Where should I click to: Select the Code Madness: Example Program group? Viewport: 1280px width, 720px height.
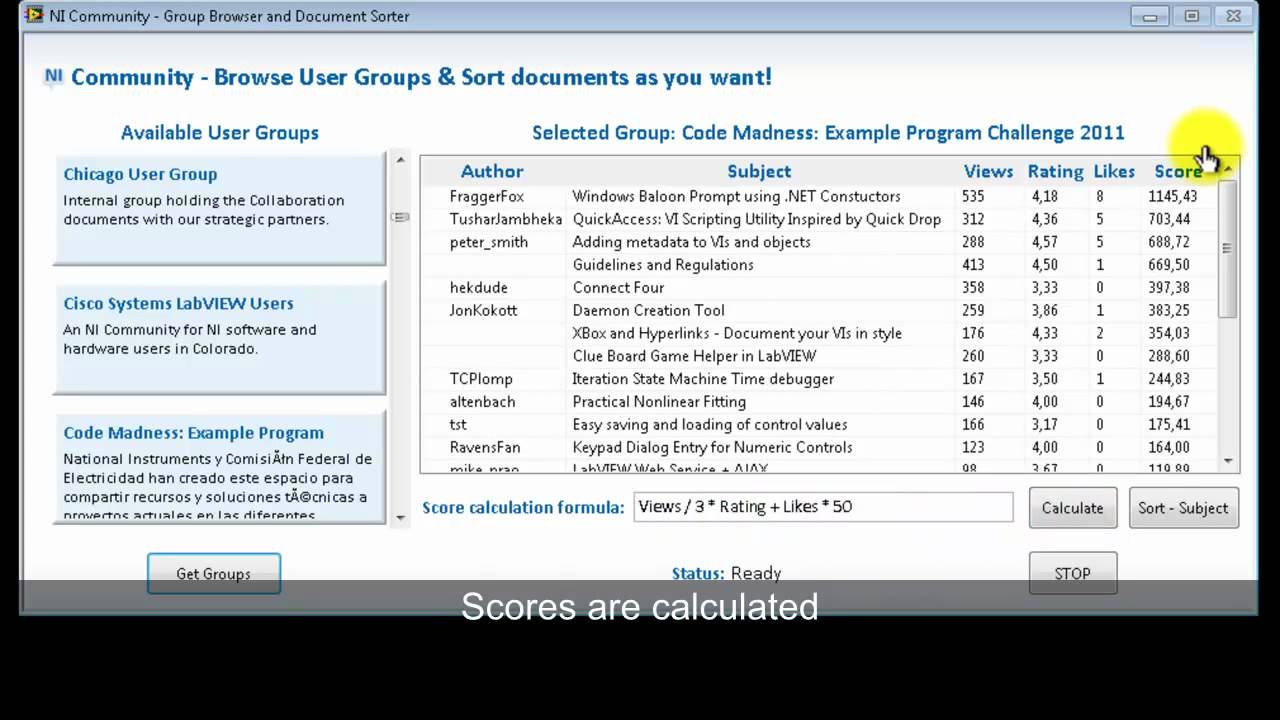(220, 467)
